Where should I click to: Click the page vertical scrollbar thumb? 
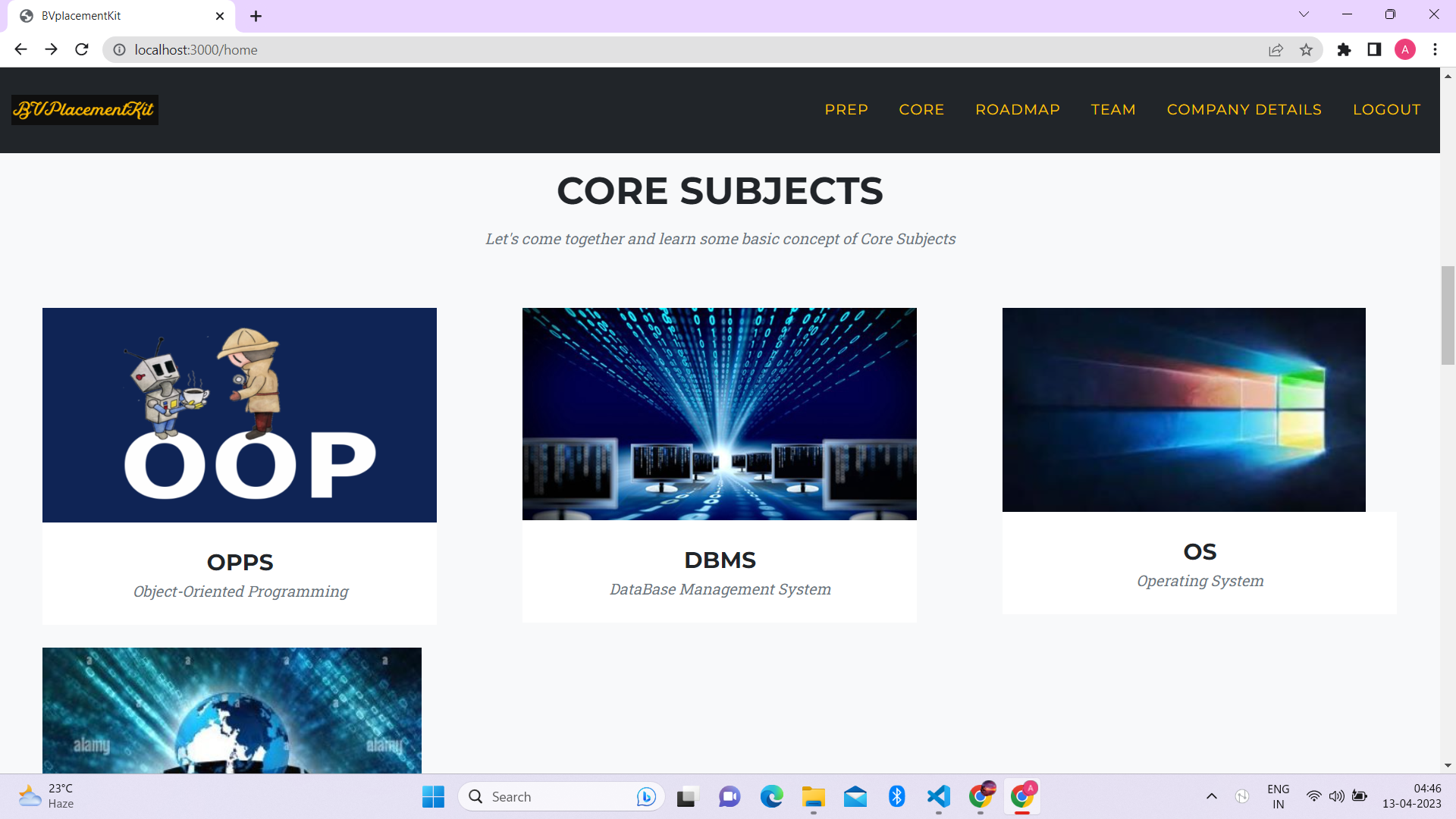(x=1448, y=315)
